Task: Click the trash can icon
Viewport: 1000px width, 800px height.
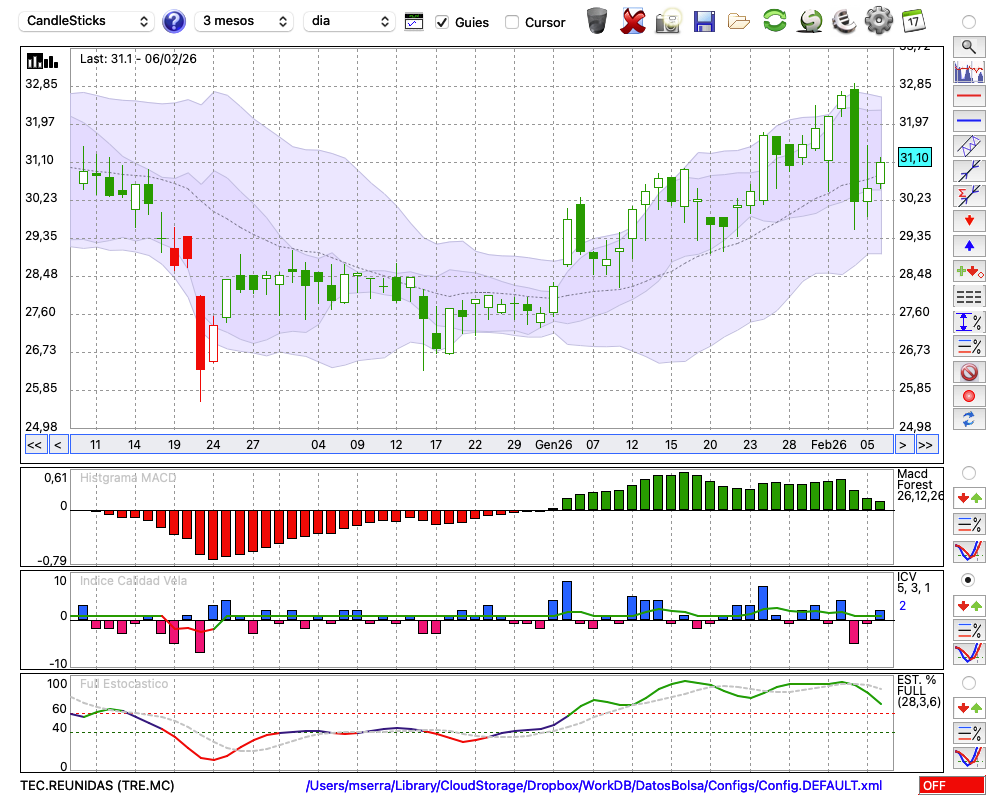Action: 597,21
